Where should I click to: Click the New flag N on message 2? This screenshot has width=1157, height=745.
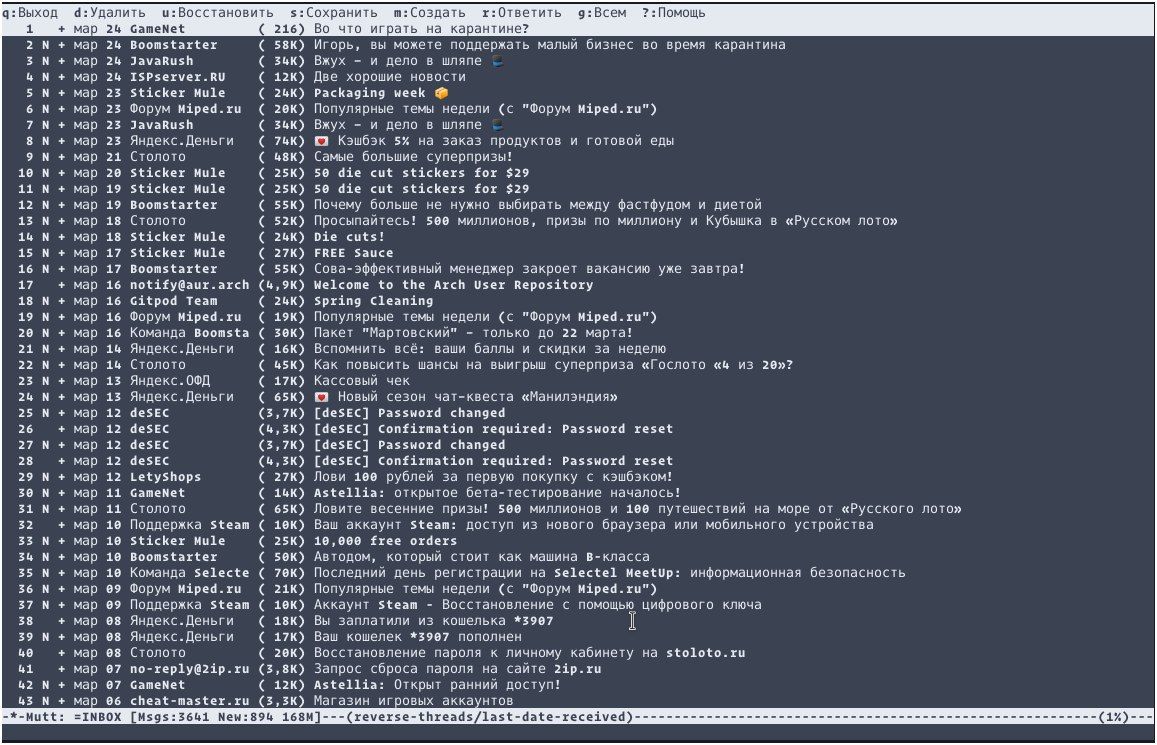(45, 45)
